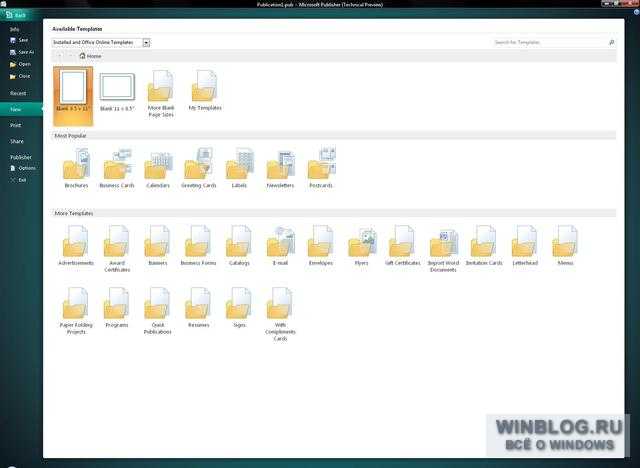The image size is (640, 468).
Task: Open Publisher Options
Action: click(23, 168)
